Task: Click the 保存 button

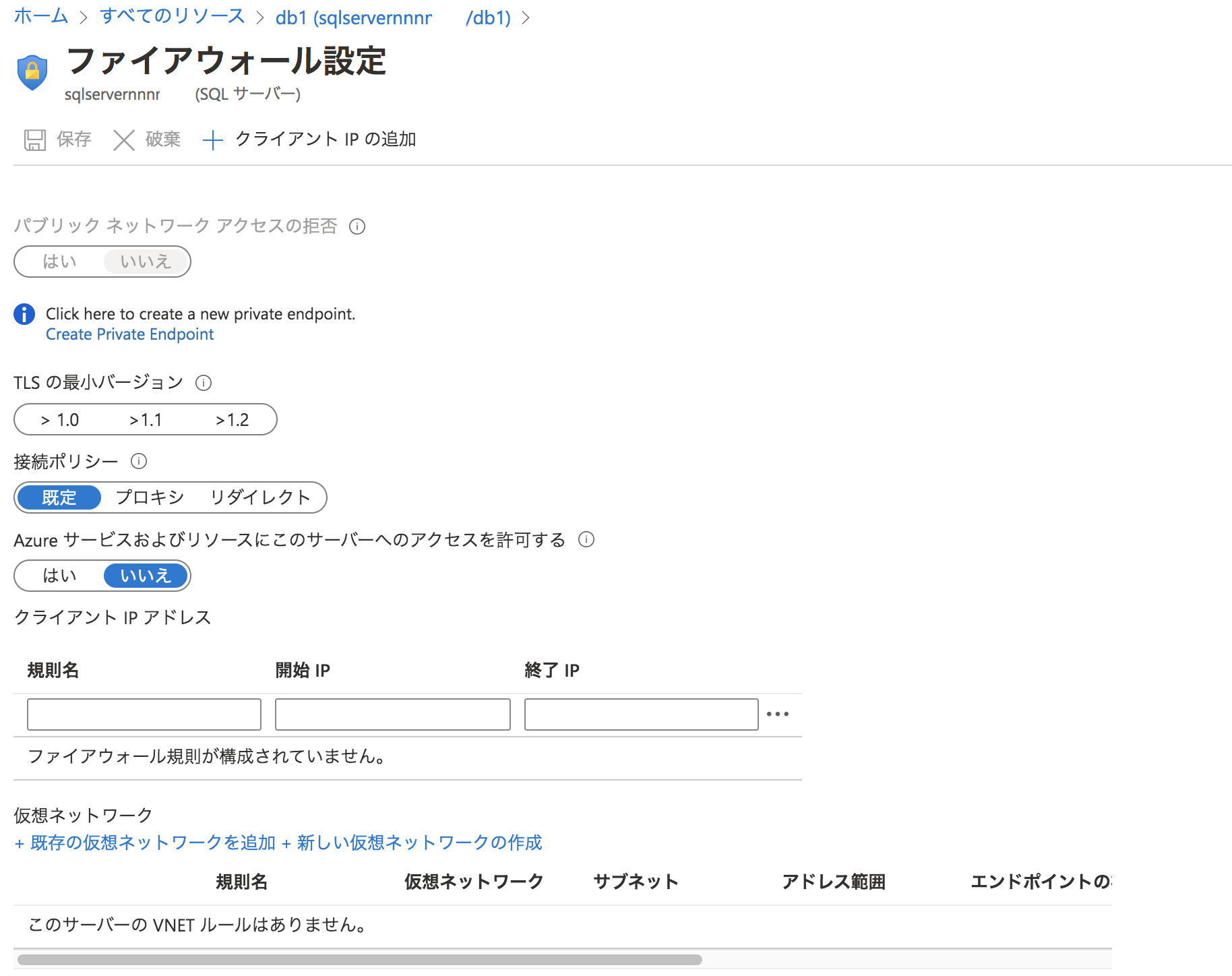Action: point(58,140)
